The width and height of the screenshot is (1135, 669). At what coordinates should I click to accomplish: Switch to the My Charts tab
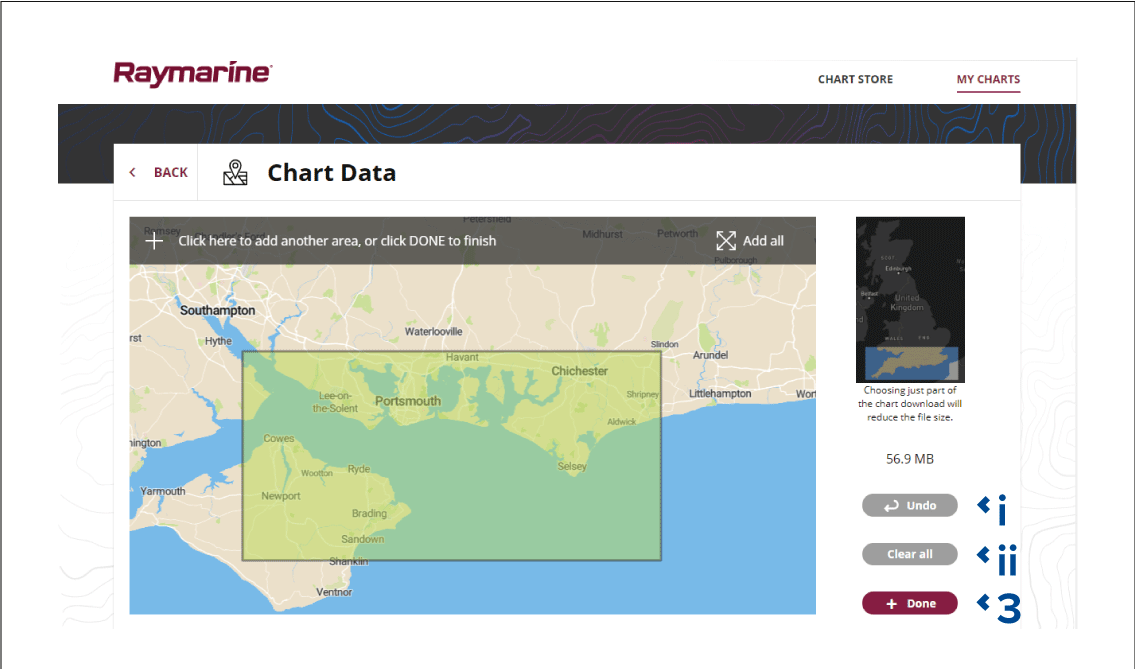pyautogui.click(x=988, y=80)
